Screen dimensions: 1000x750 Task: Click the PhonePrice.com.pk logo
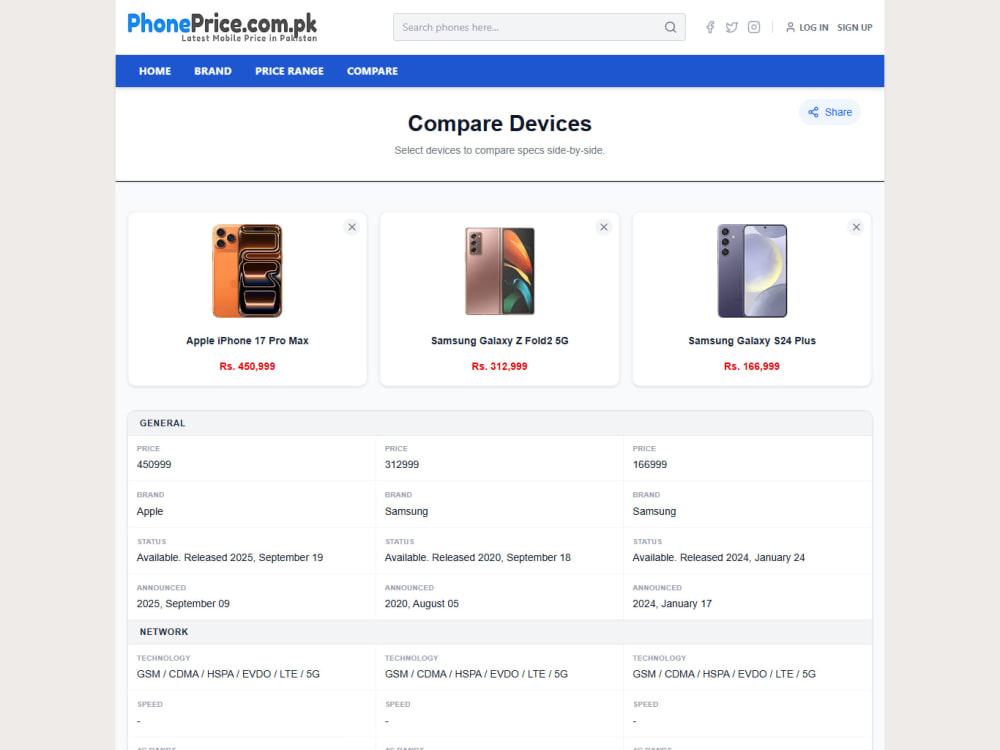click(222, 27)
